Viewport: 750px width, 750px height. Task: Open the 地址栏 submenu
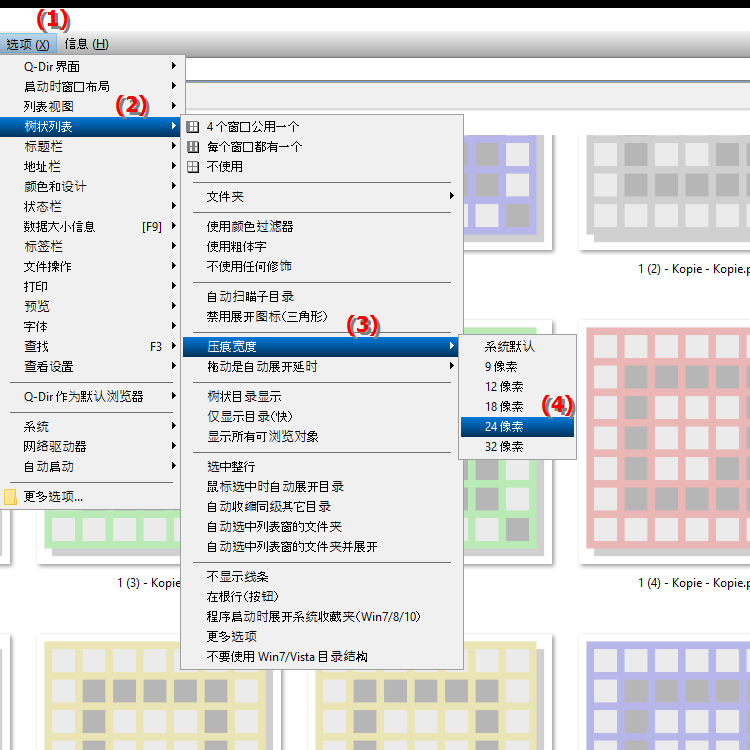click(x=90, y=166)
